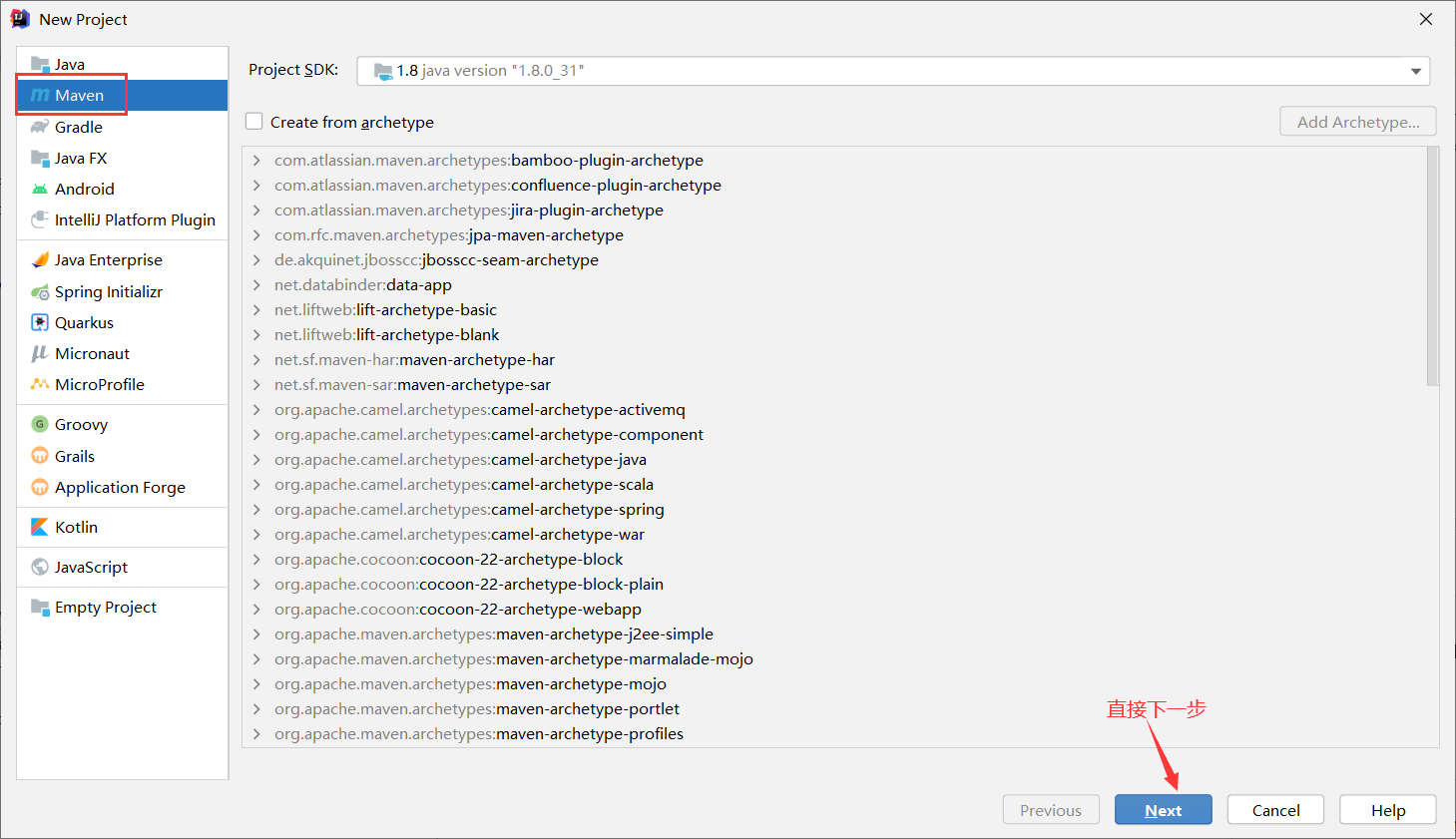Expand jira-plugin-archetype node

click(256, 210)
